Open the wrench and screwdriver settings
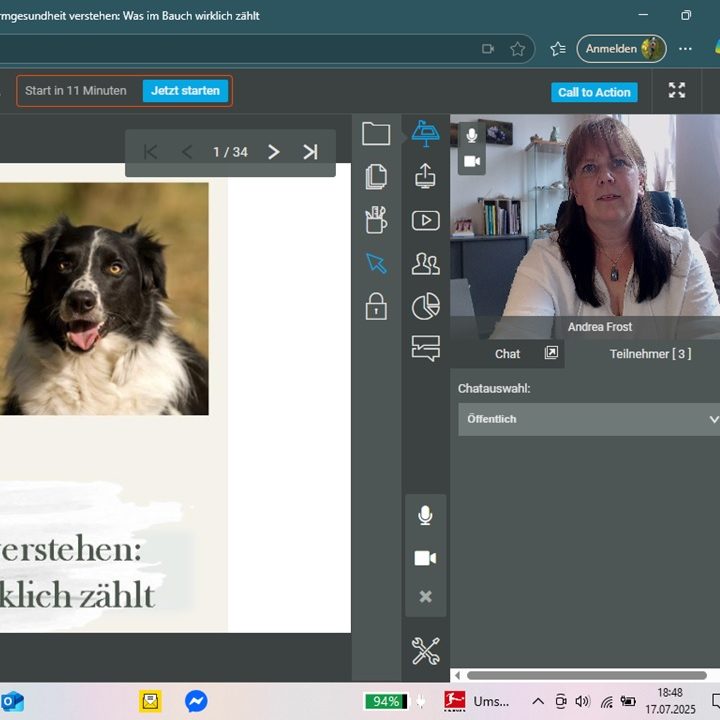Image resolution: width=720 pixels, height=720 pixels. [x=425, y=651]
